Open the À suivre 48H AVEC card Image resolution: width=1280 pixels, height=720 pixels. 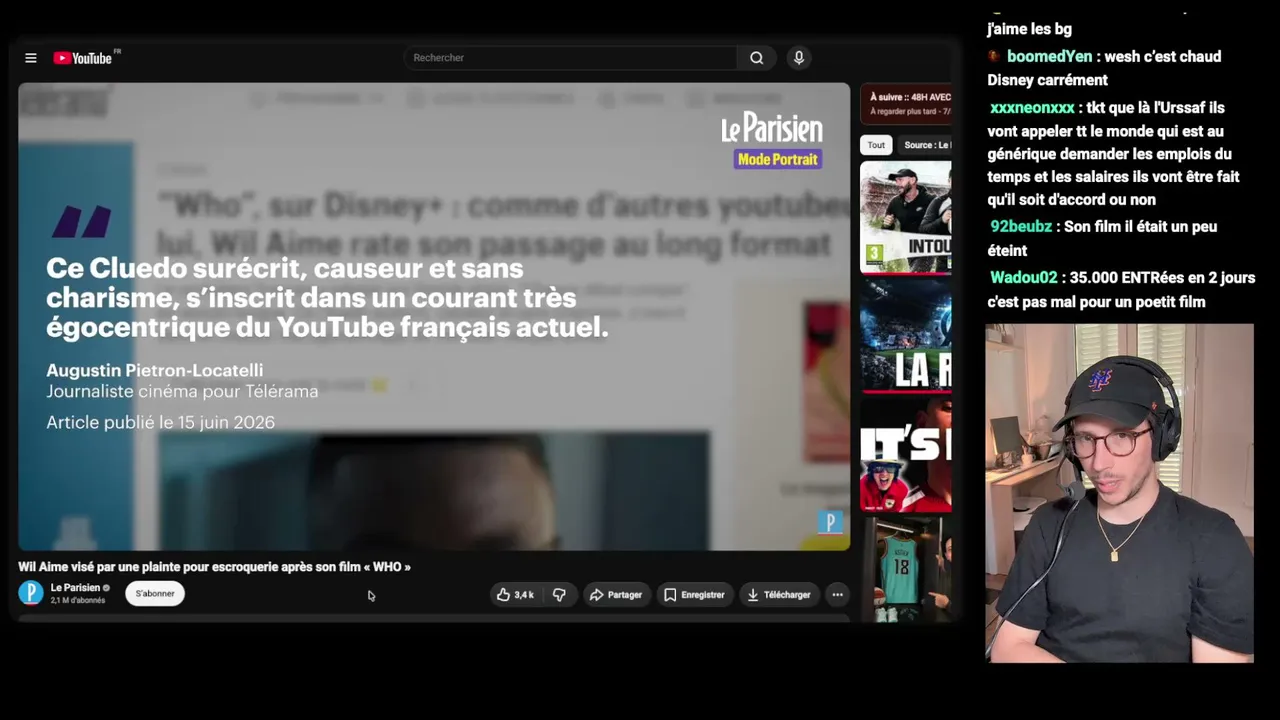pyautogui.click(x=906, y=104)
